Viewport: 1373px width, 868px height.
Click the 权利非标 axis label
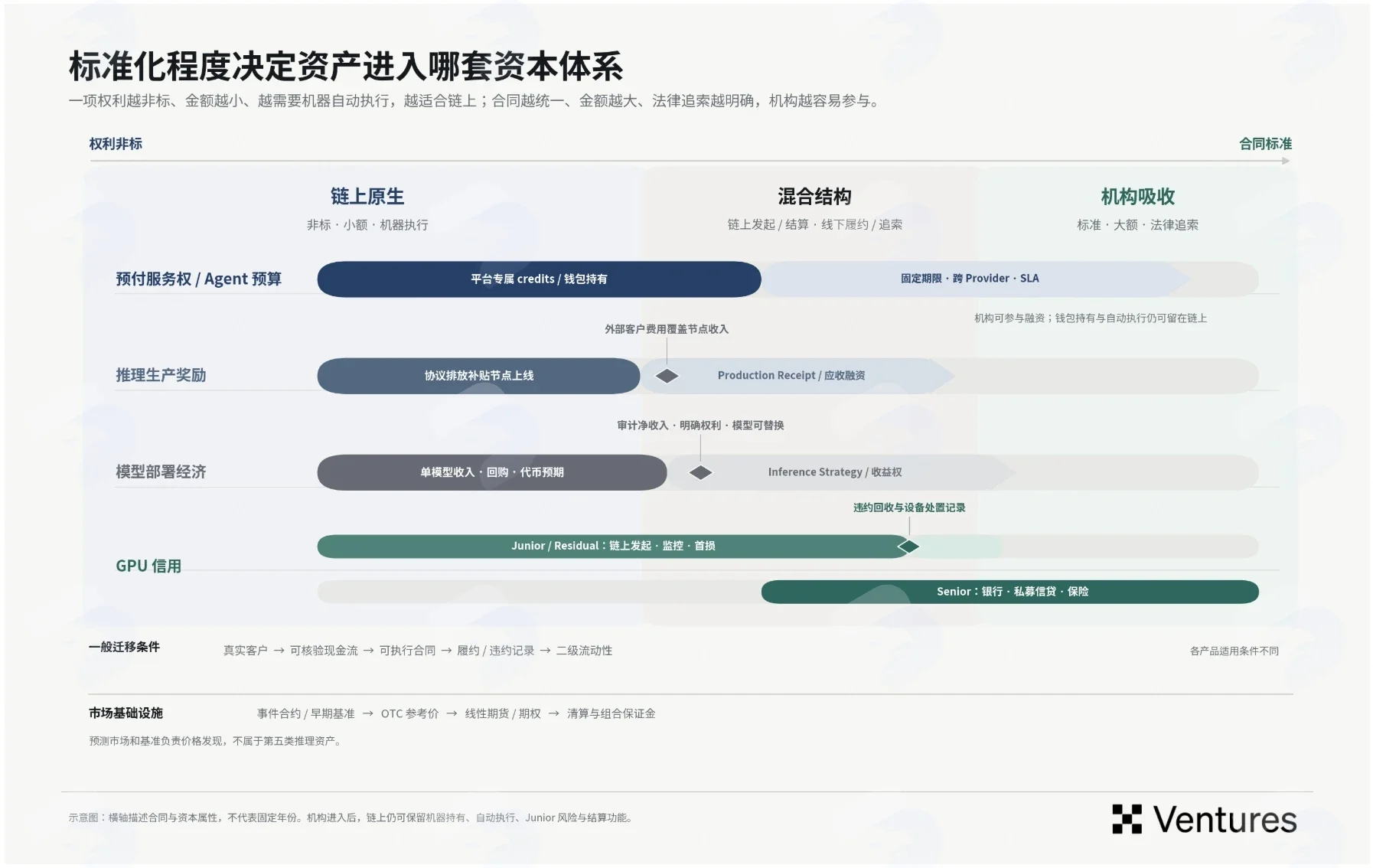point(116,144)
